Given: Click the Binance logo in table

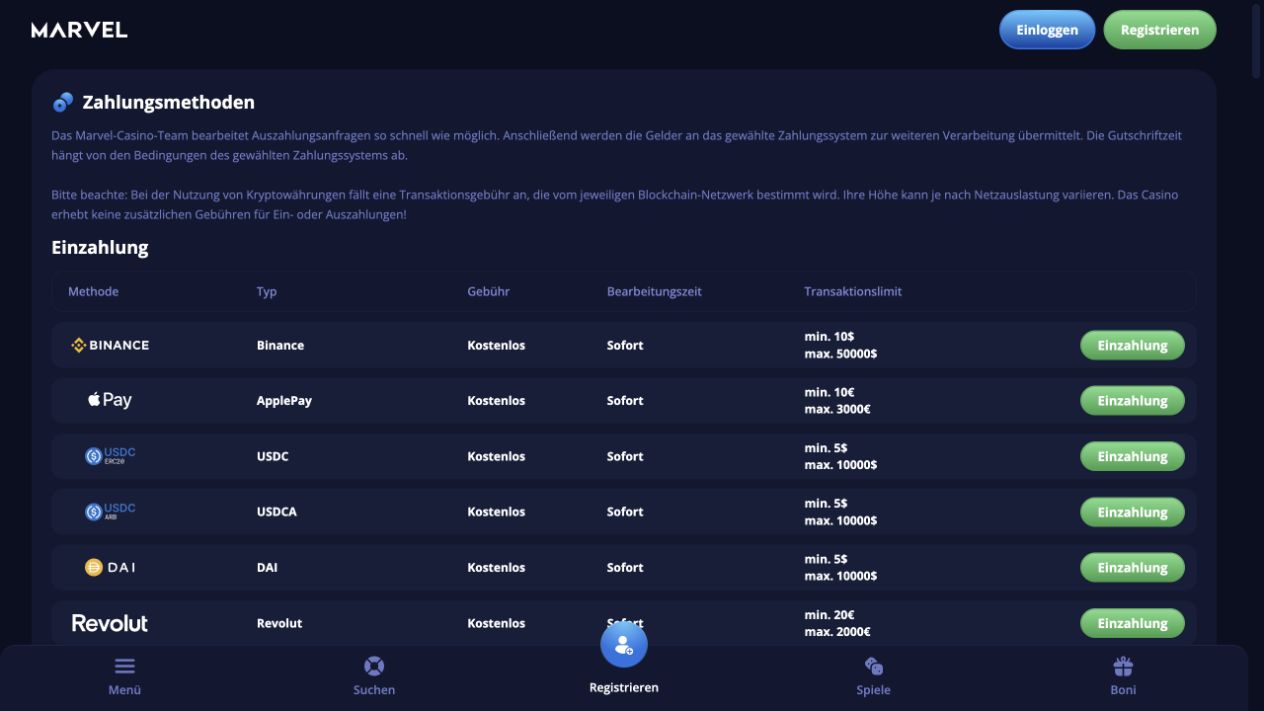Looking at the screenshot, I should pos(110,345).
